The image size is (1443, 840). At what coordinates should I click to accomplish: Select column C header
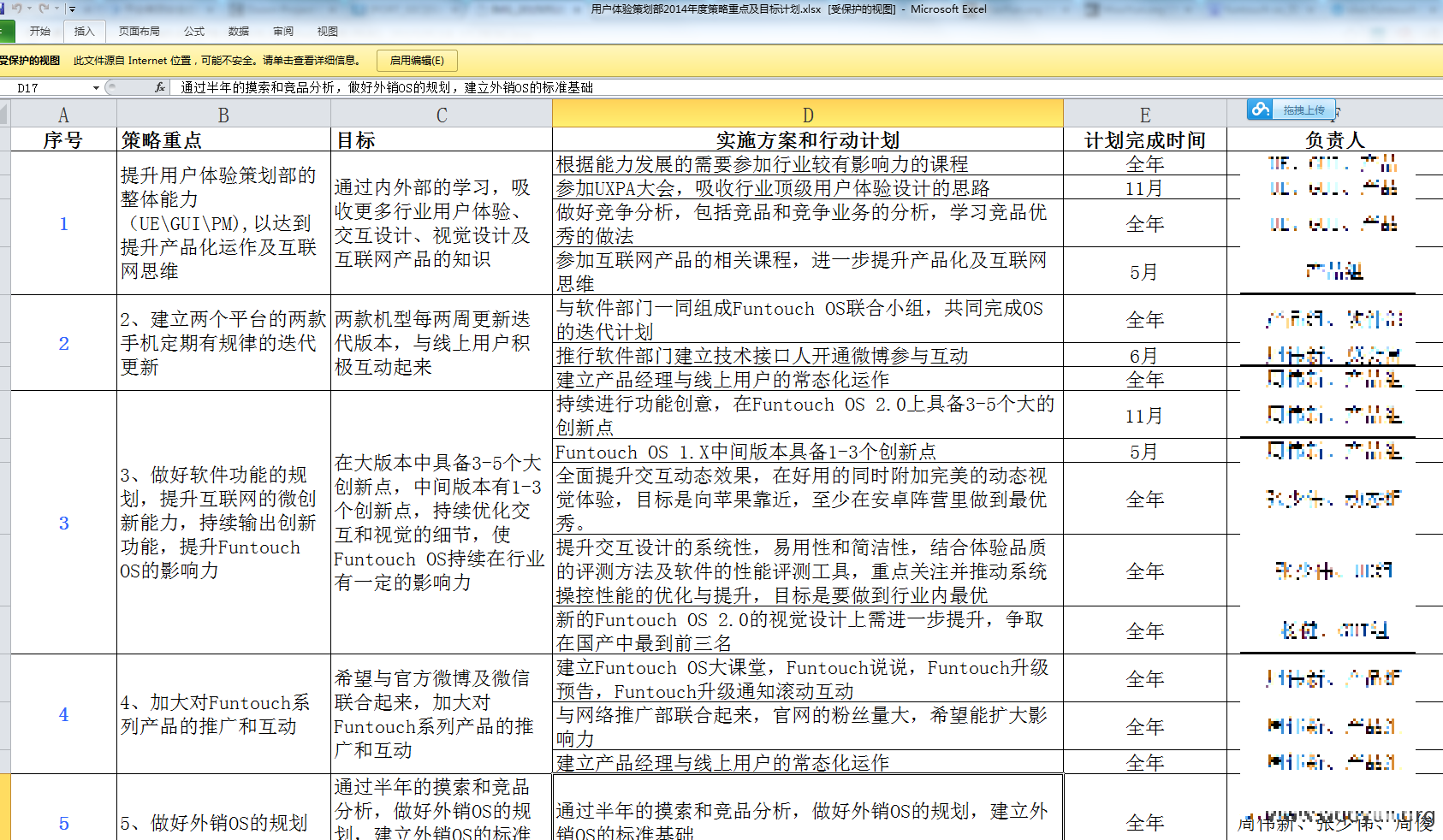click(442, 115)
